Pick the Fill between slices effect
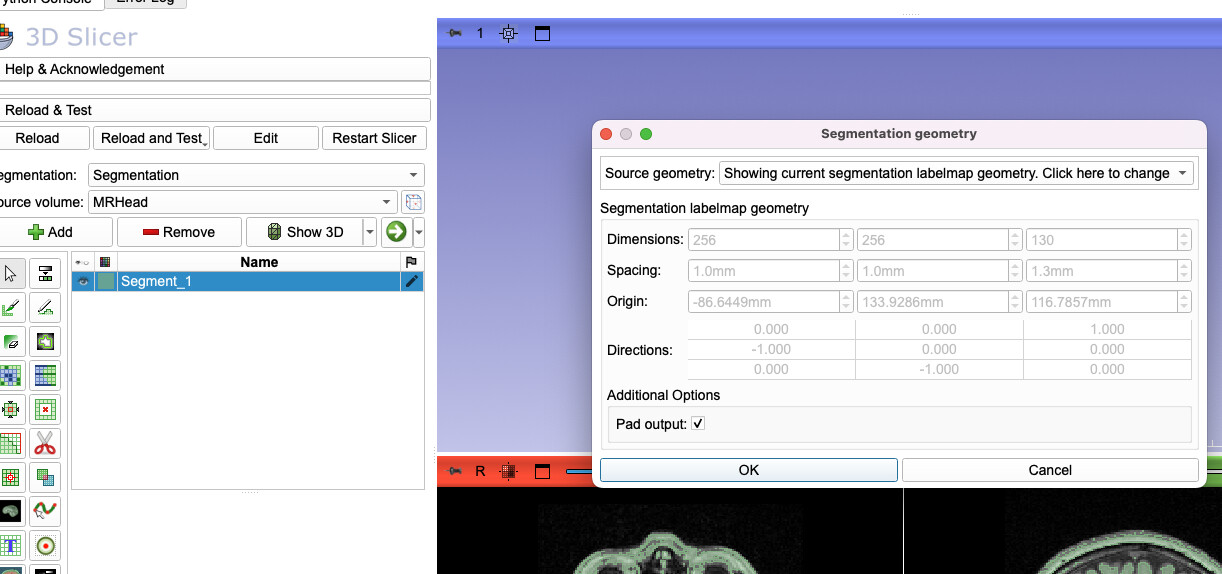The width and height of the screenshot is (1222, 574). point(45,376)
